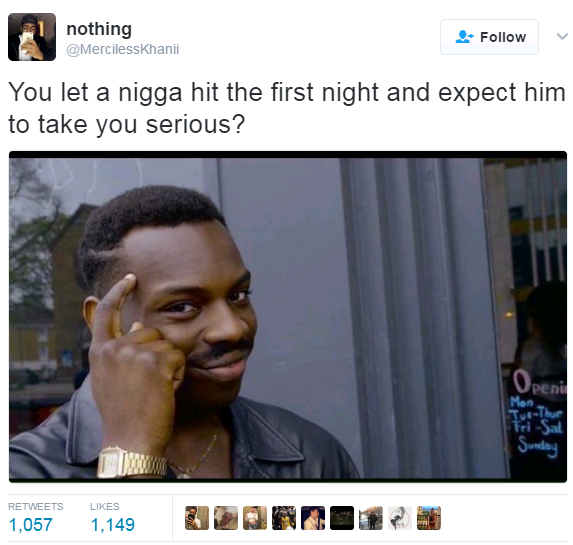Click the follow person-plus icon

pyautogui.click(x=464, y=37)
